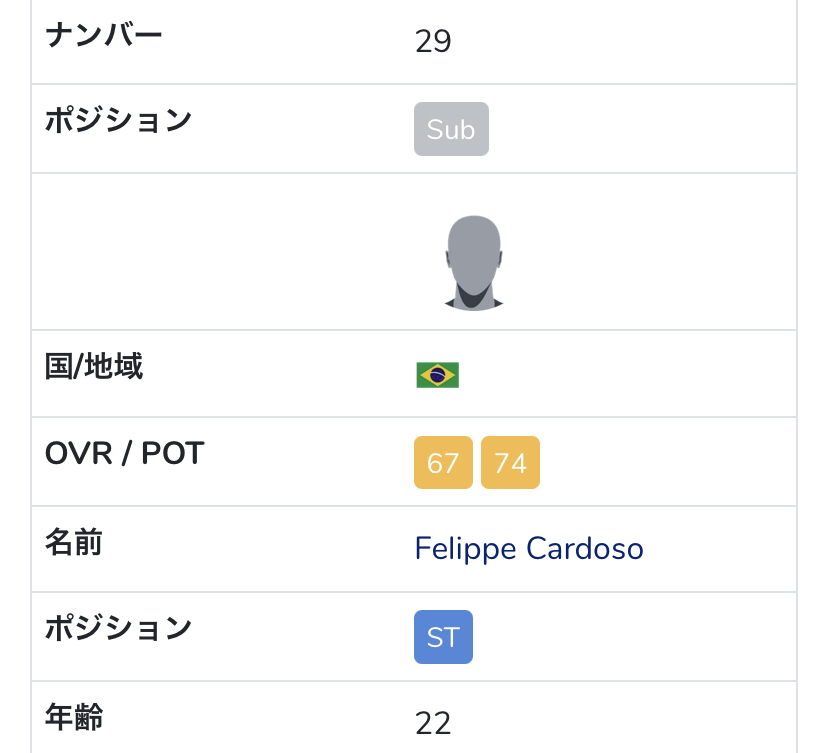Click the OVR text in the rating label

pos(77,454)
